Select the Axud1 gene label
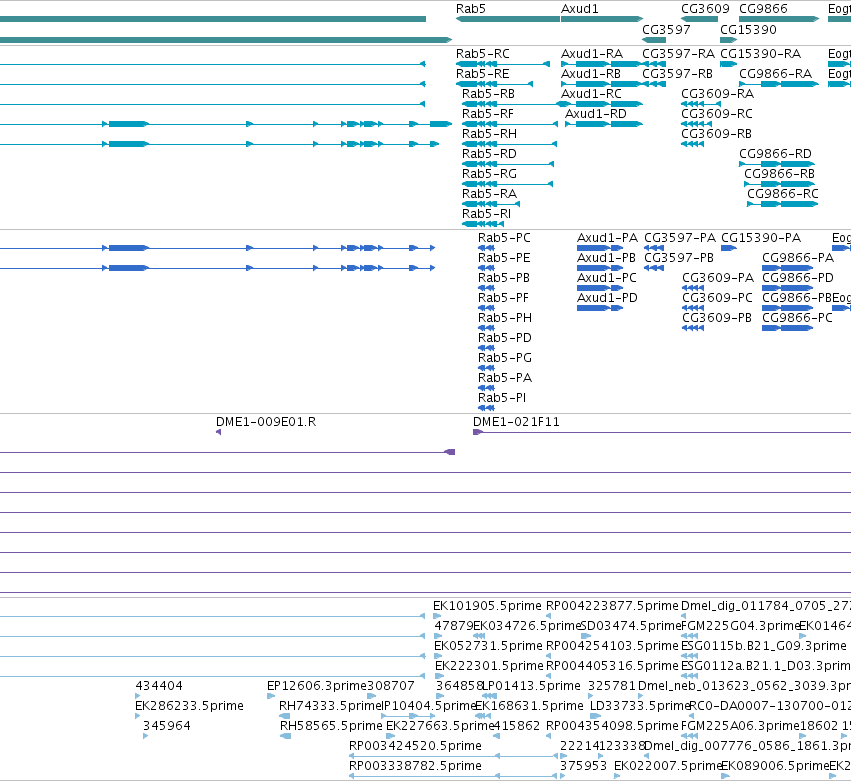This screenshot has width=851, height=781. [x=579, y=9]
